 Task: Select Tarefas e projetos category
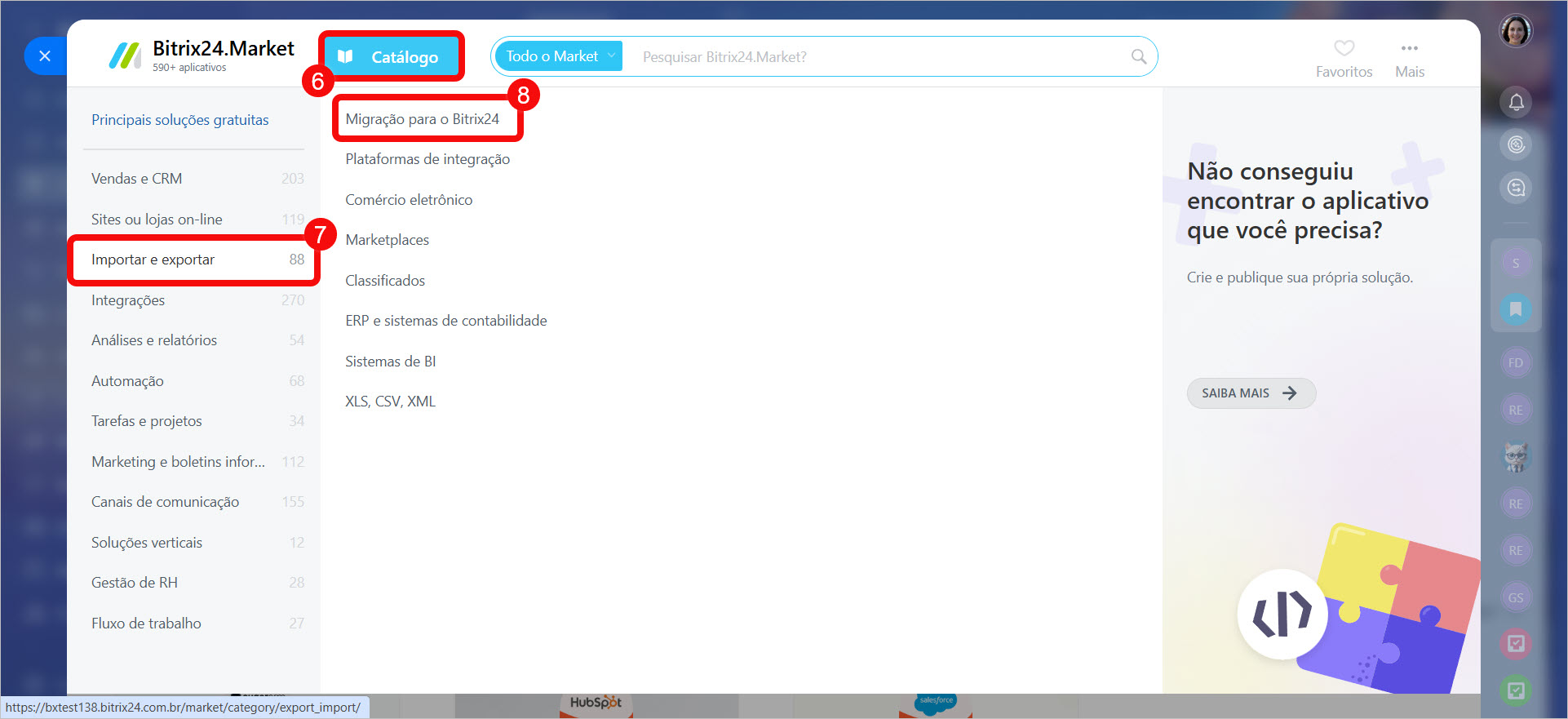pos(197,421)
